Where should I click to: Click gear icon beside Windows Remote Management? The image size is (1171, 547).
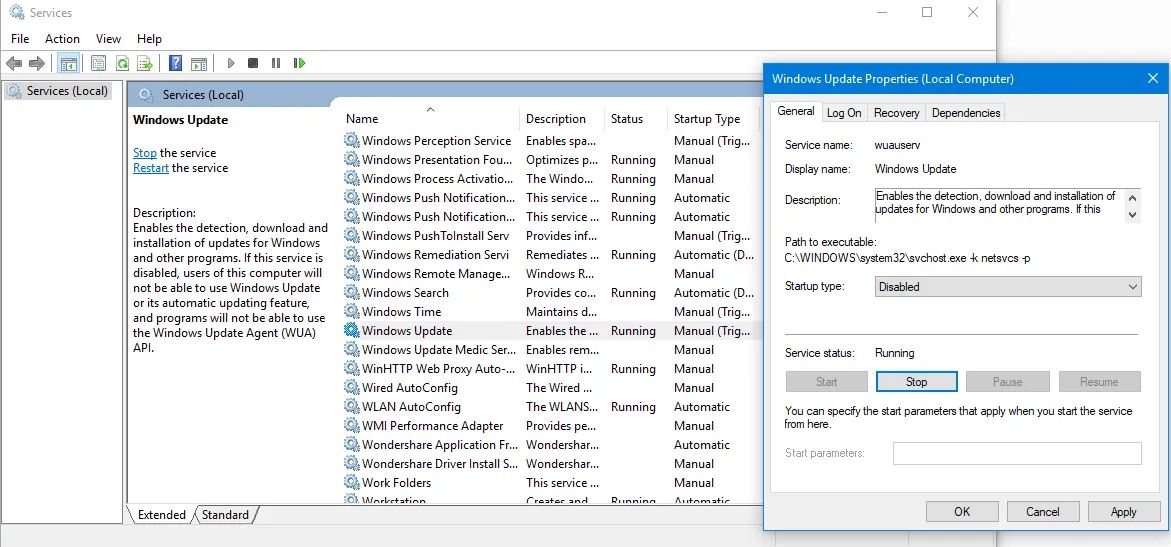[x=352, y=274]
